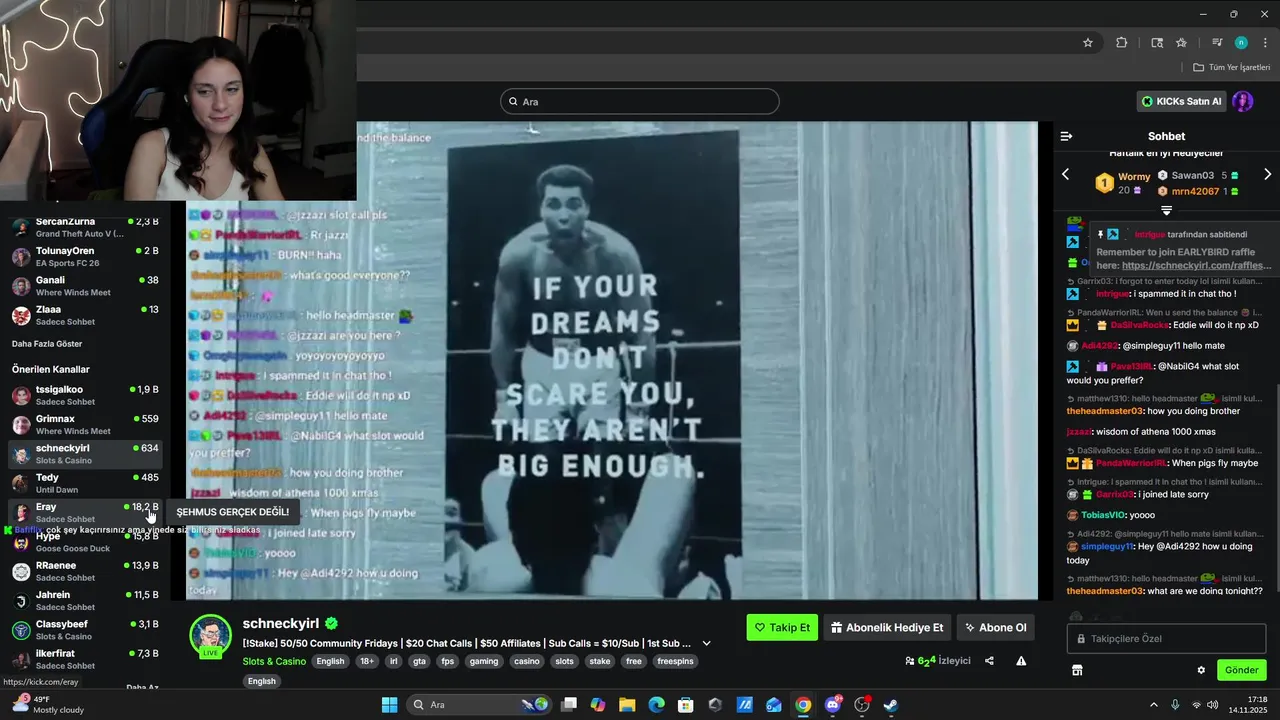Screen dimensions: 1280x720
Task: Show previous weekly top gifters slide
Action: point(1065,174)
